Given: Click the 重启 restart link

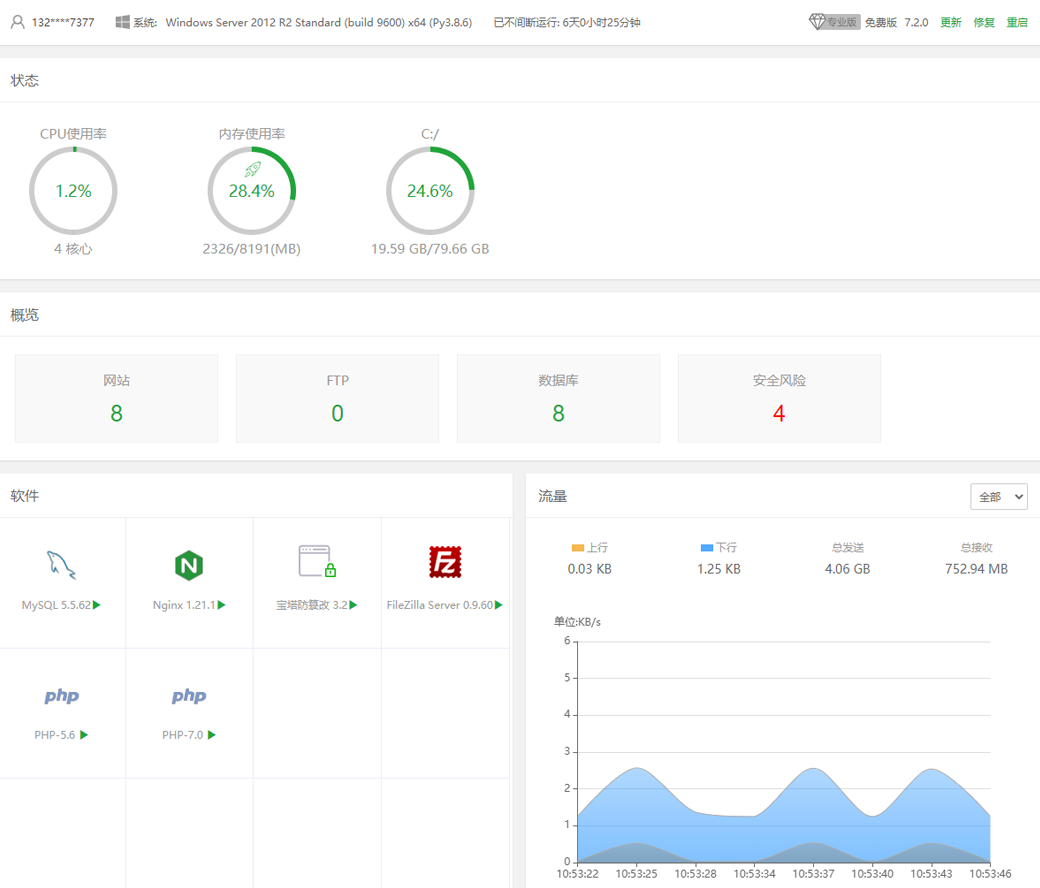Looking at the screenshot, I should tap(1017, 22).
